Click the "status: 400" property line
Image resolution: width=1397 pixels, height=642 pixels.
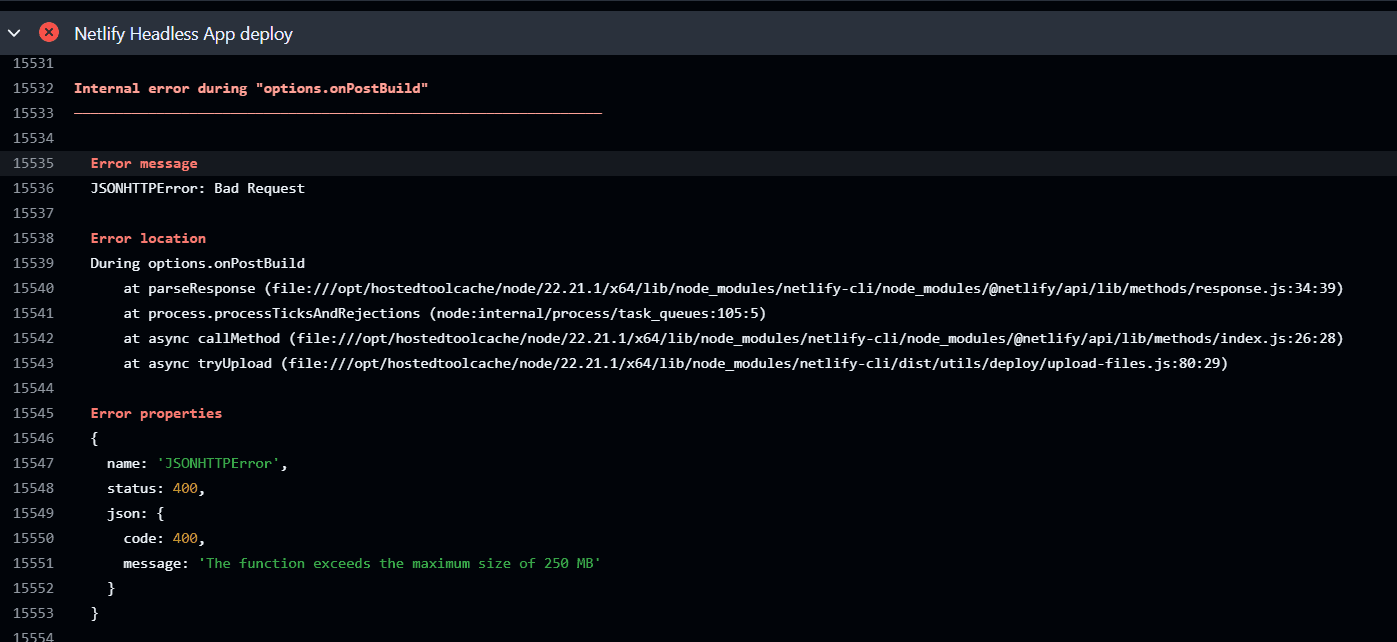tap(156, 488)
